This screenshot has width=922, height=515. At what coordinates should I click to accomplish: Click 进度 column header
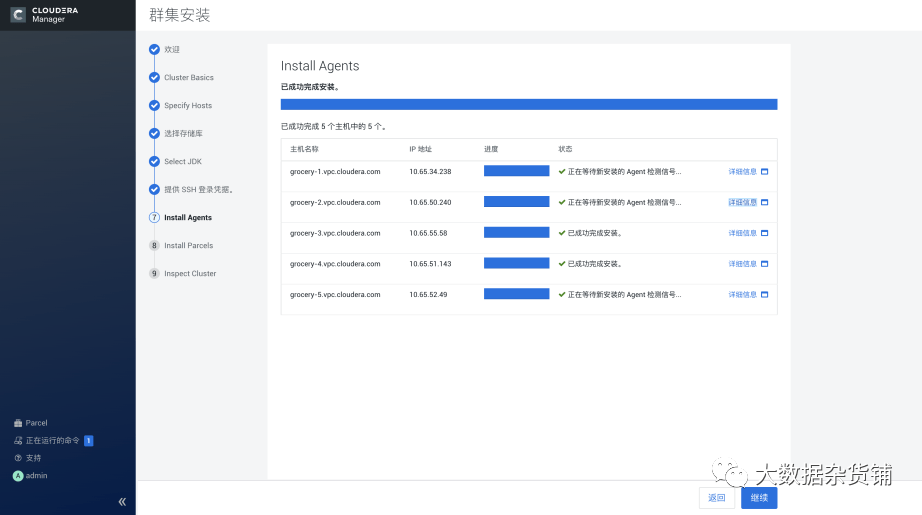point(491,149)
